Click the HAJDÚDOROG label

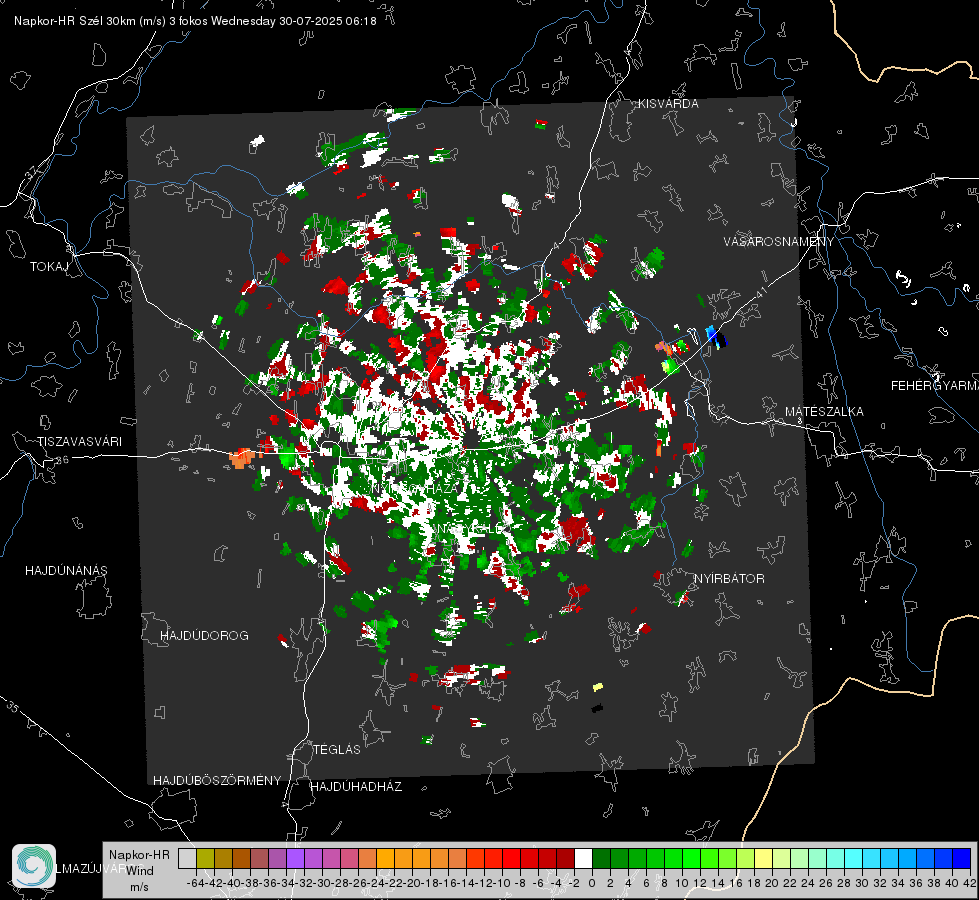[x=204, y=636]
